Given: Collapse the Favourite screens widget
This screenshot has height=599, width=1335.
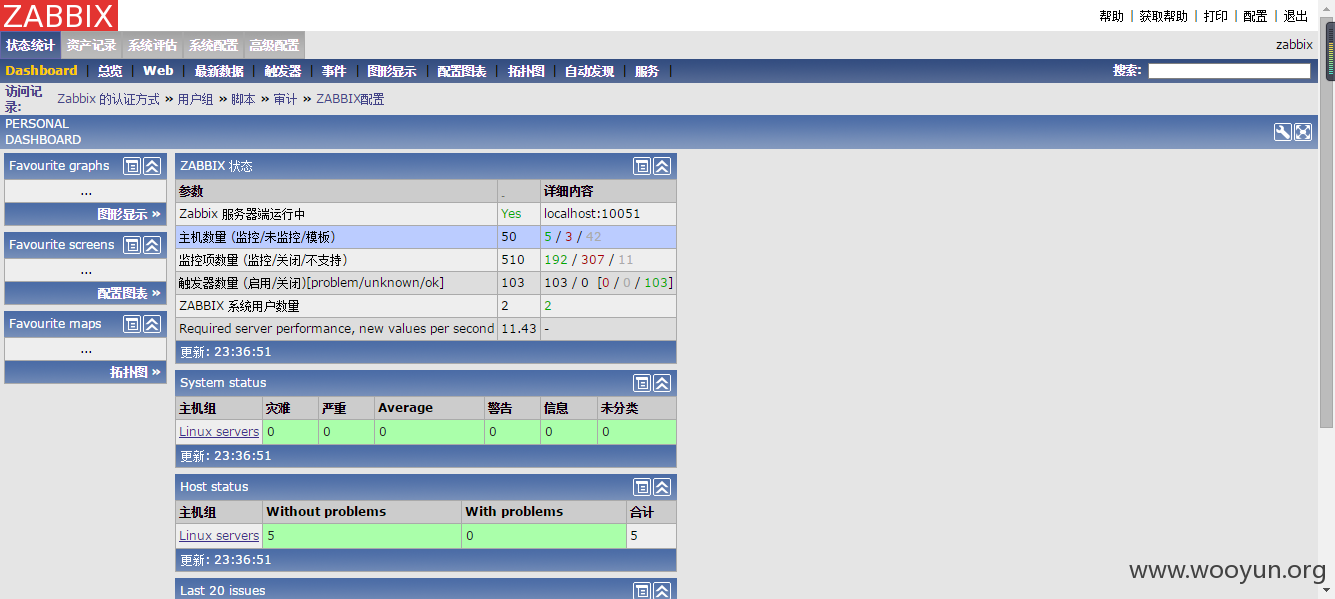Looking at the screenshot, I should 152,245.
